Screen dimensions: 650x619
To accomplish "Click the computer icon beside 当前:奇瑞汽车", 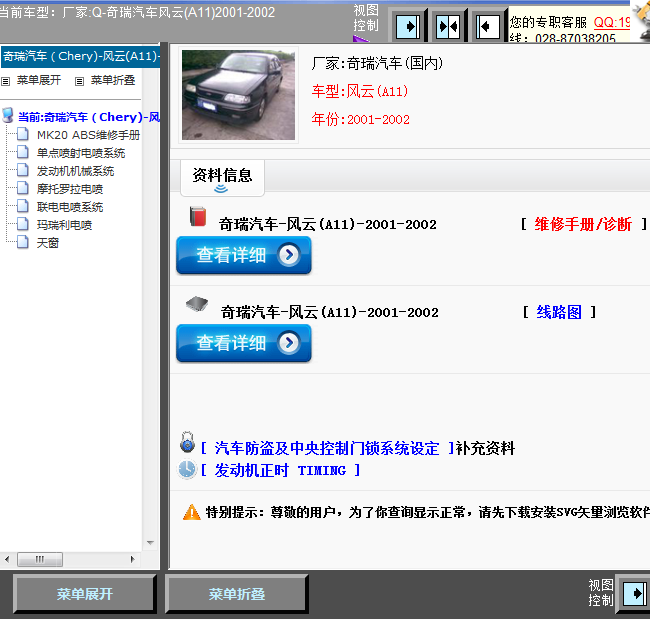I will point(8,115).
